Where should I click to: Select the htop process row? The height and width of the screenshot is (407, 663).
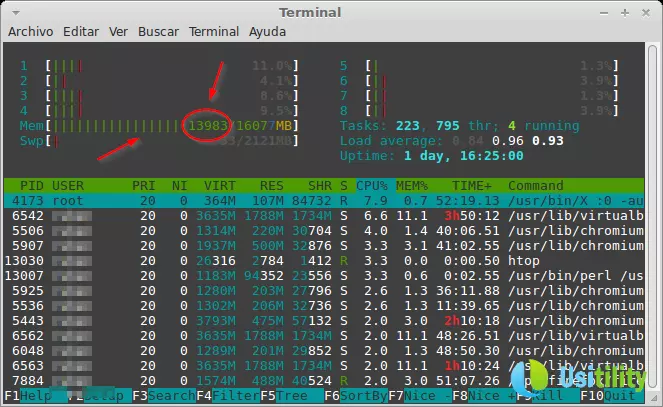pos(330,261)
